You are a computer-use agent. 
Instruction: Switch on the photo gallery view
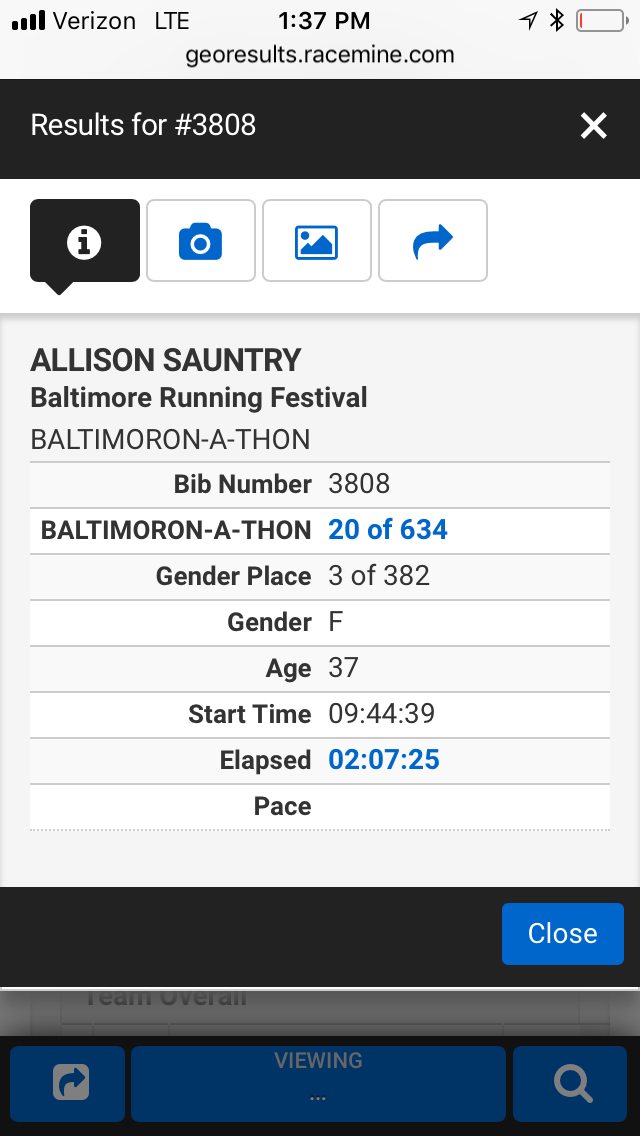[316, 240]
